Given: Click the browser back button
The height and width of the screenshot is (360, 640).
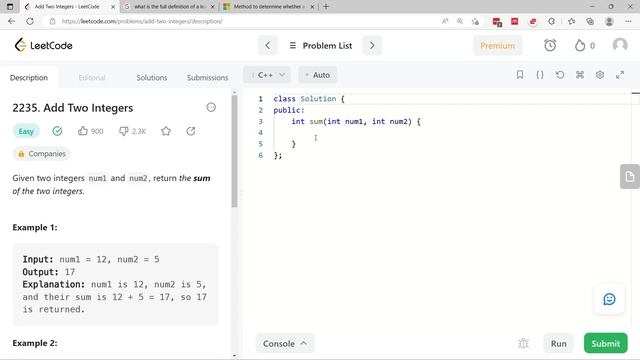Looking at the screenshot, I should click(x=11, y=21).
